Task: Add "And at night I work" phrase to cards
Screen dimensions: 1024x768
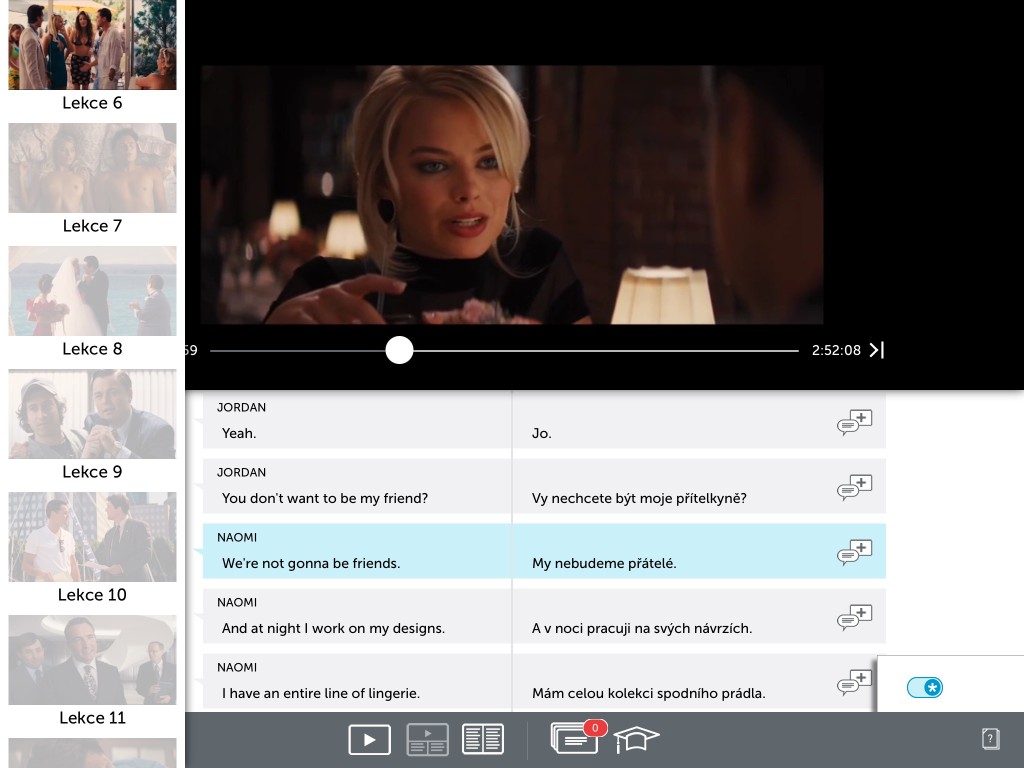Action: point(854,618)
